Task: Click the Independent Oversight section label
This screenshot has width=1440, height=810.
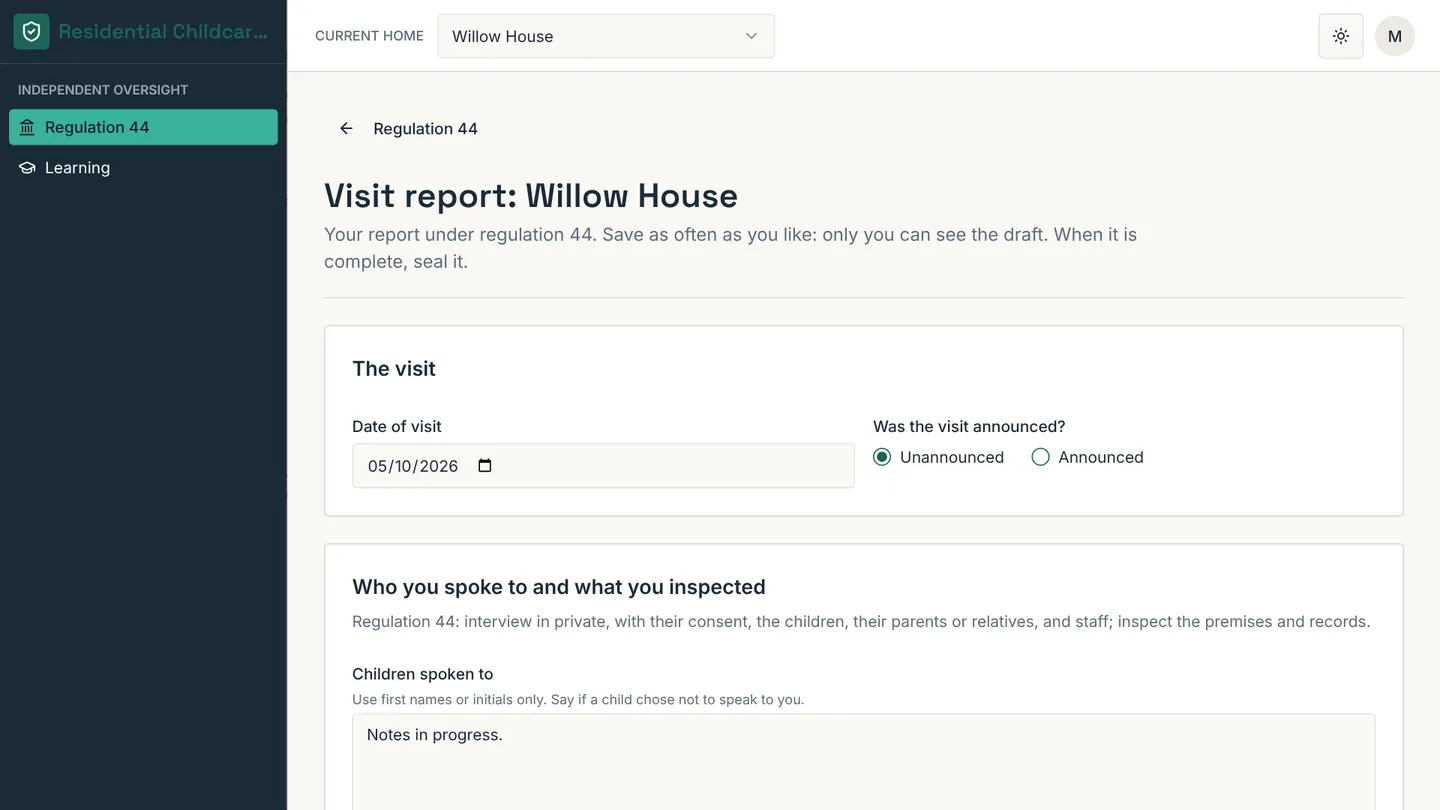Action: click(103, 90)
